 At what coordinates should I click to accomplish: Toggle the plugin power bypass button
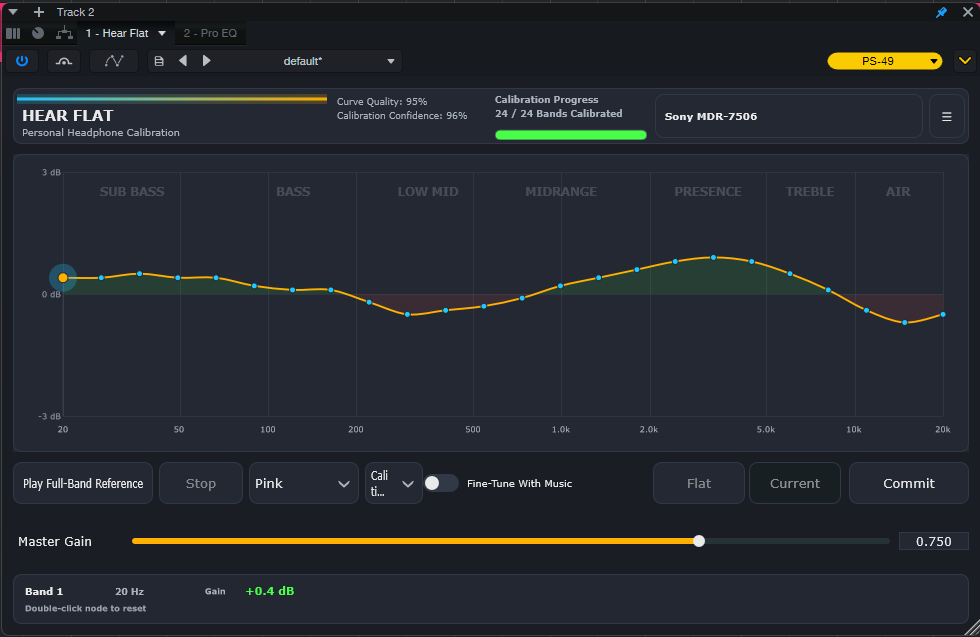[x=22, y=61]
